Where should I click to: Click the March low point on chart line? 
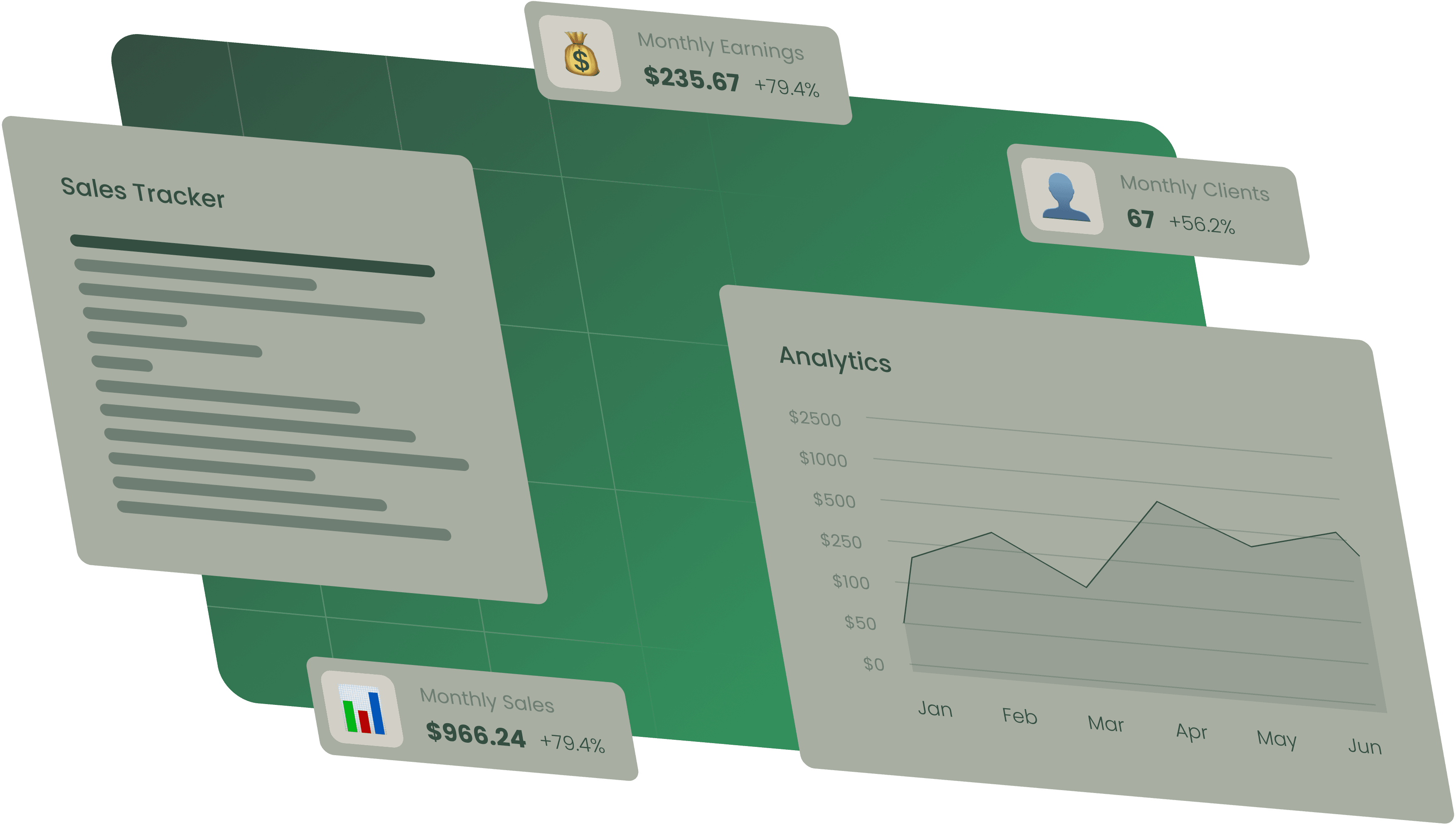coord(1086,586)
